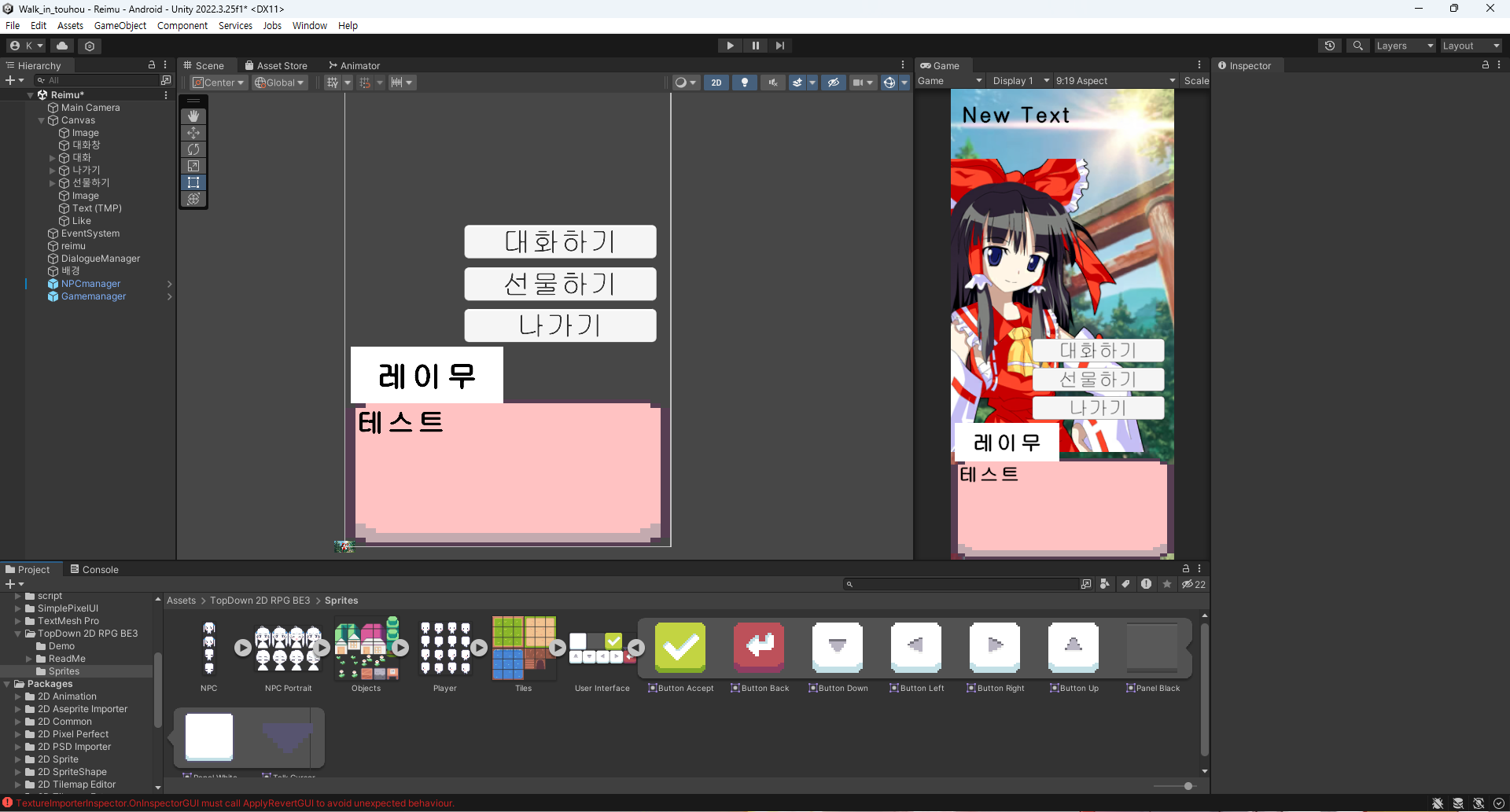Screen dimensions: 1510x812
Task: Click the Search by Type icon in Project
Action: pos(1105,584)
